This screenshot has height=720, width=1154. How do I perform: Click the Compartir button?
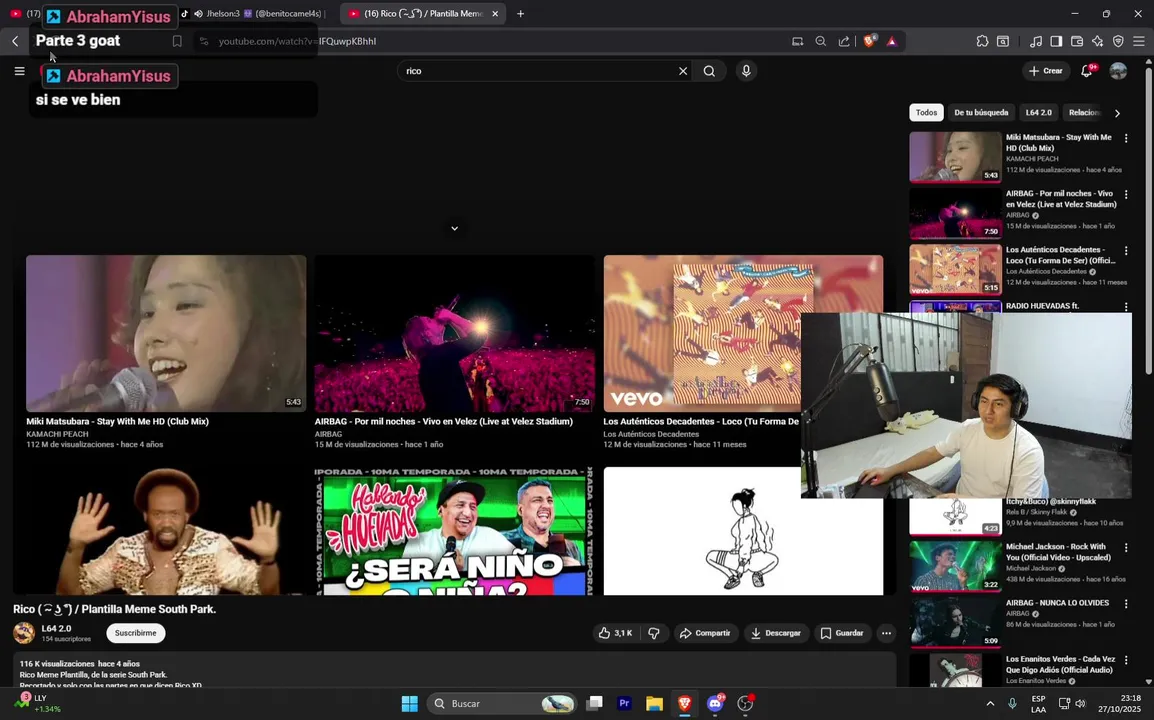[x=705, y=633]
